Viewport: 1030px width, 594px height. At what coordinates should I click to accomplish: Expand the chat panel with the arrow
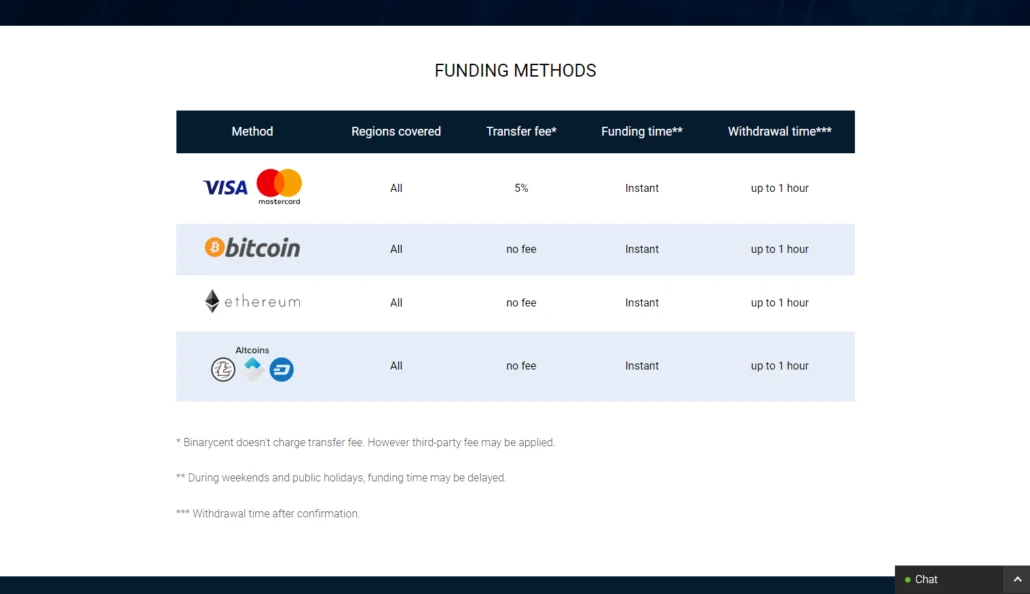1017,580
